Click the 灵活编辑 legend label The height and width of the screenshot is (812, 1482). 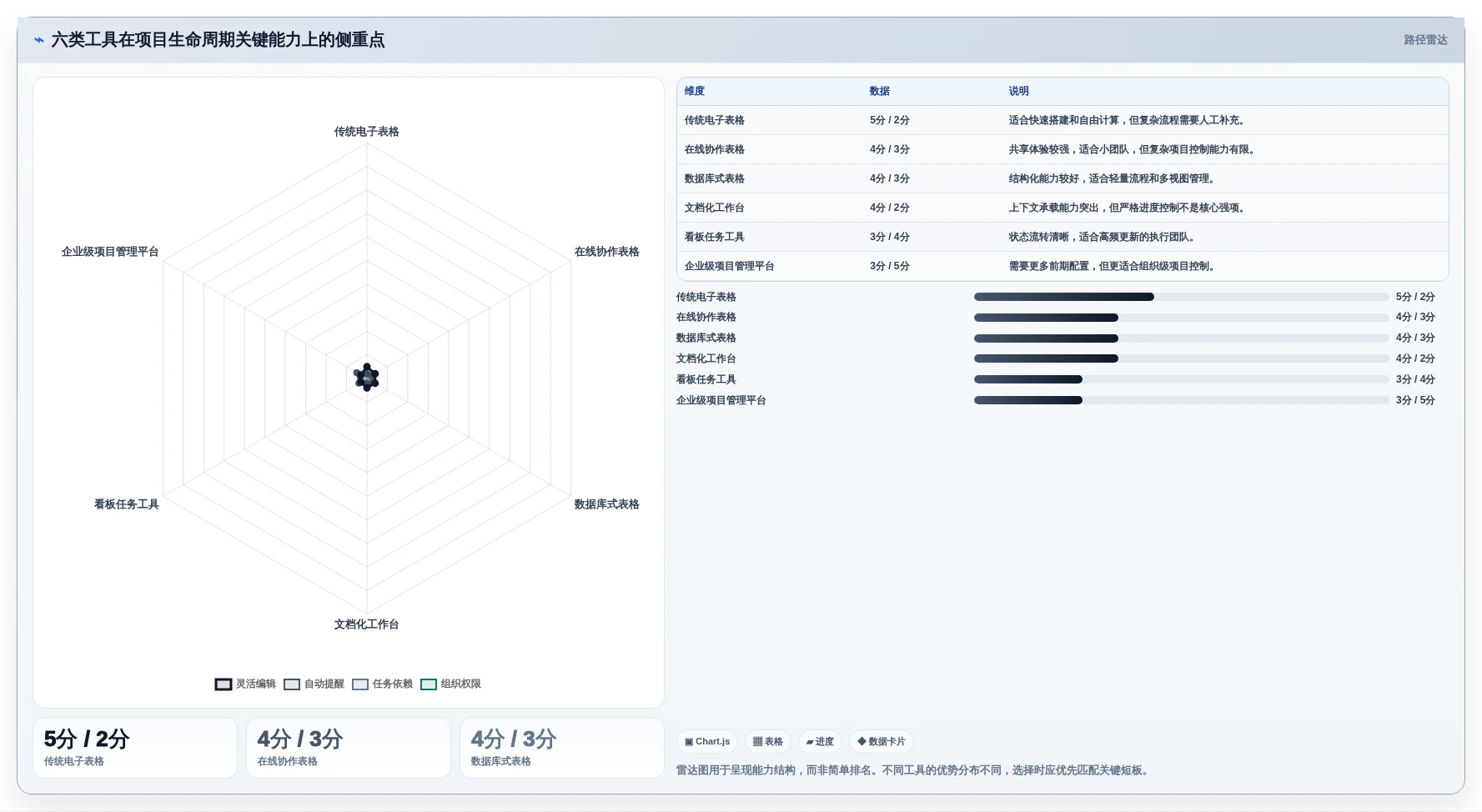click(x=256, y=684)
